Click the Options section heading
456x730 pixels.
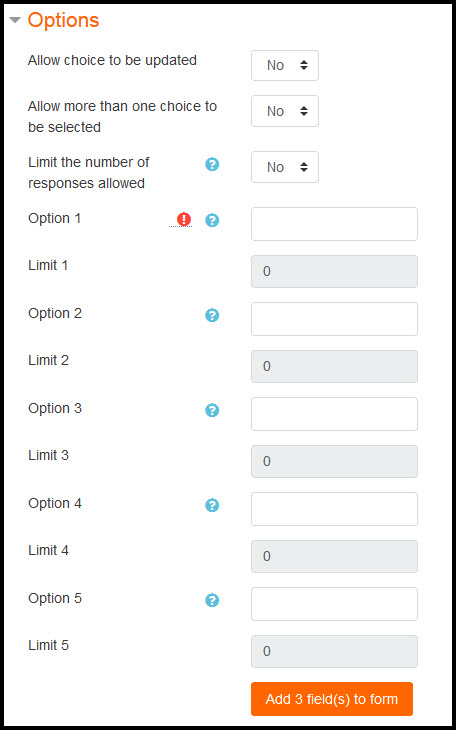(63, 20)
